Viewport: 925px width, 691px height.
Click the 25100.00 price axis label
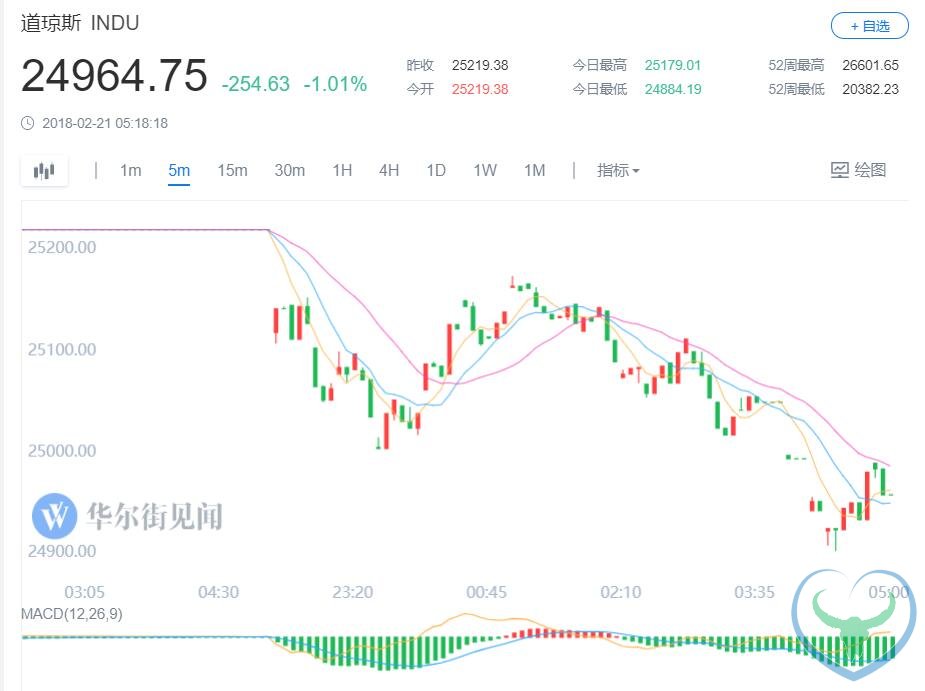62,349
